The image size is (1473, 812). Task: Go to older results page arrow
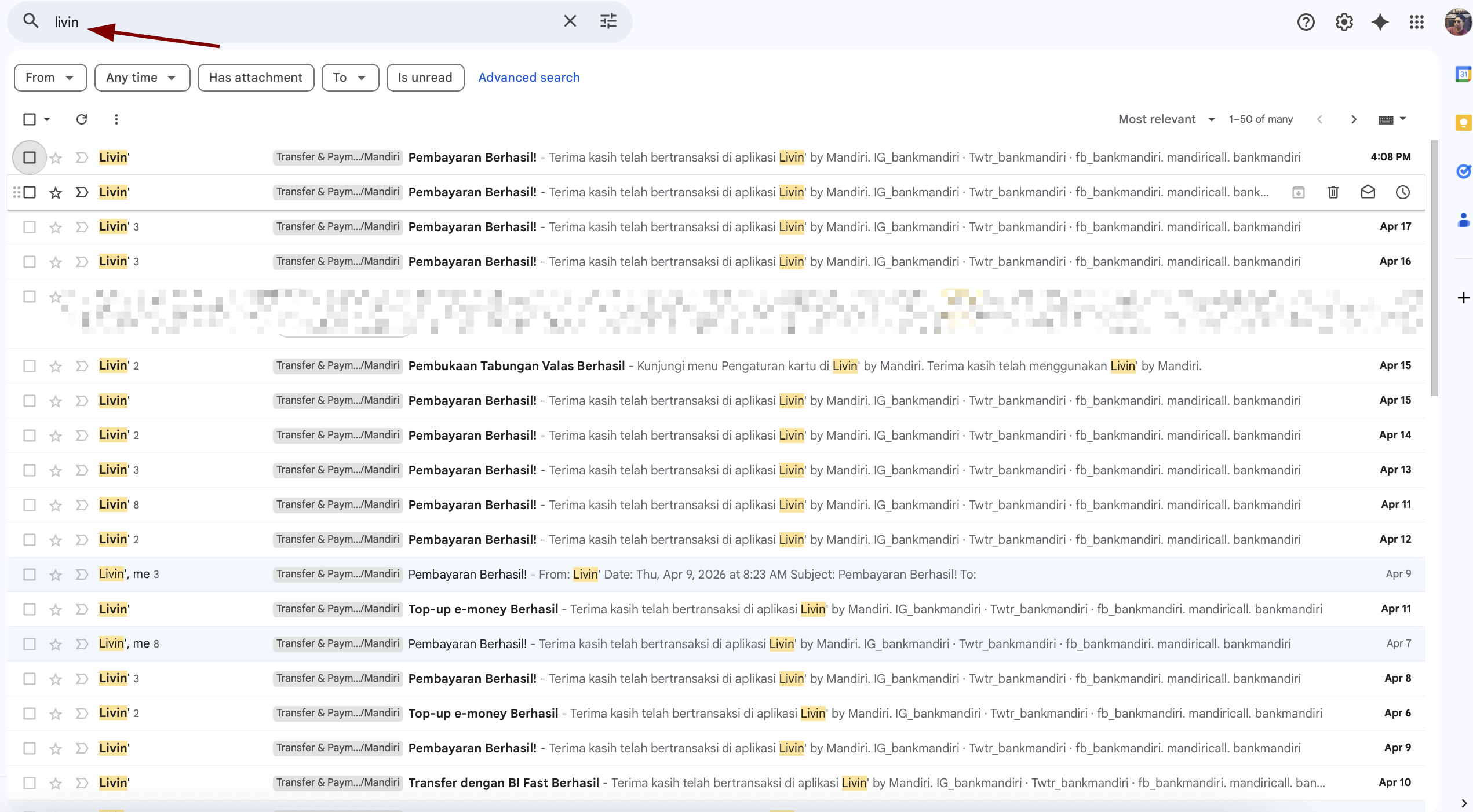click(x=1354, y=119)
